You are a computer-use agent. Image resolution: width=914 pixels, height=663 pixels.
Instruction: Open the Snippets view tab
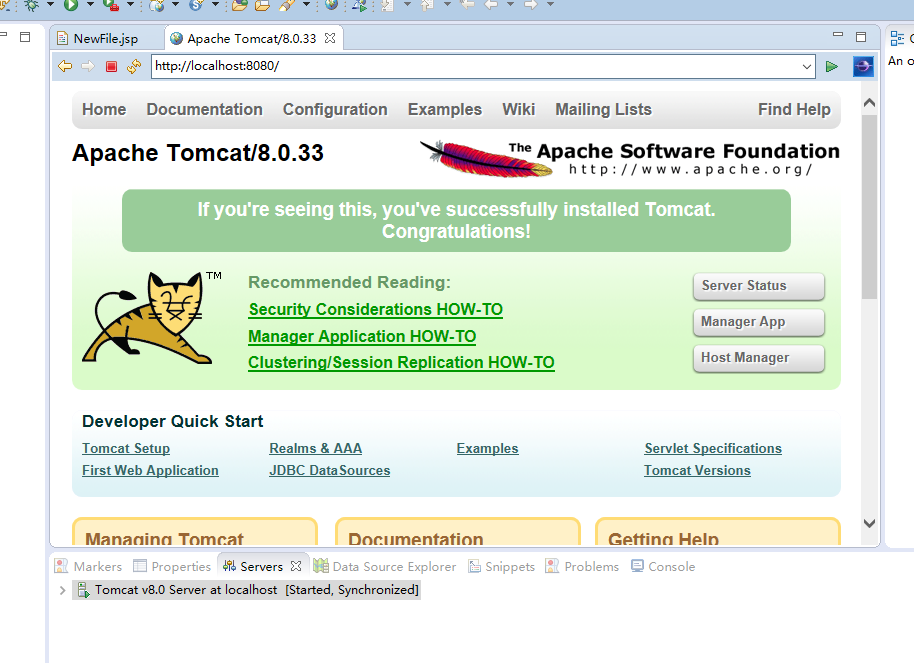point(502,566)
